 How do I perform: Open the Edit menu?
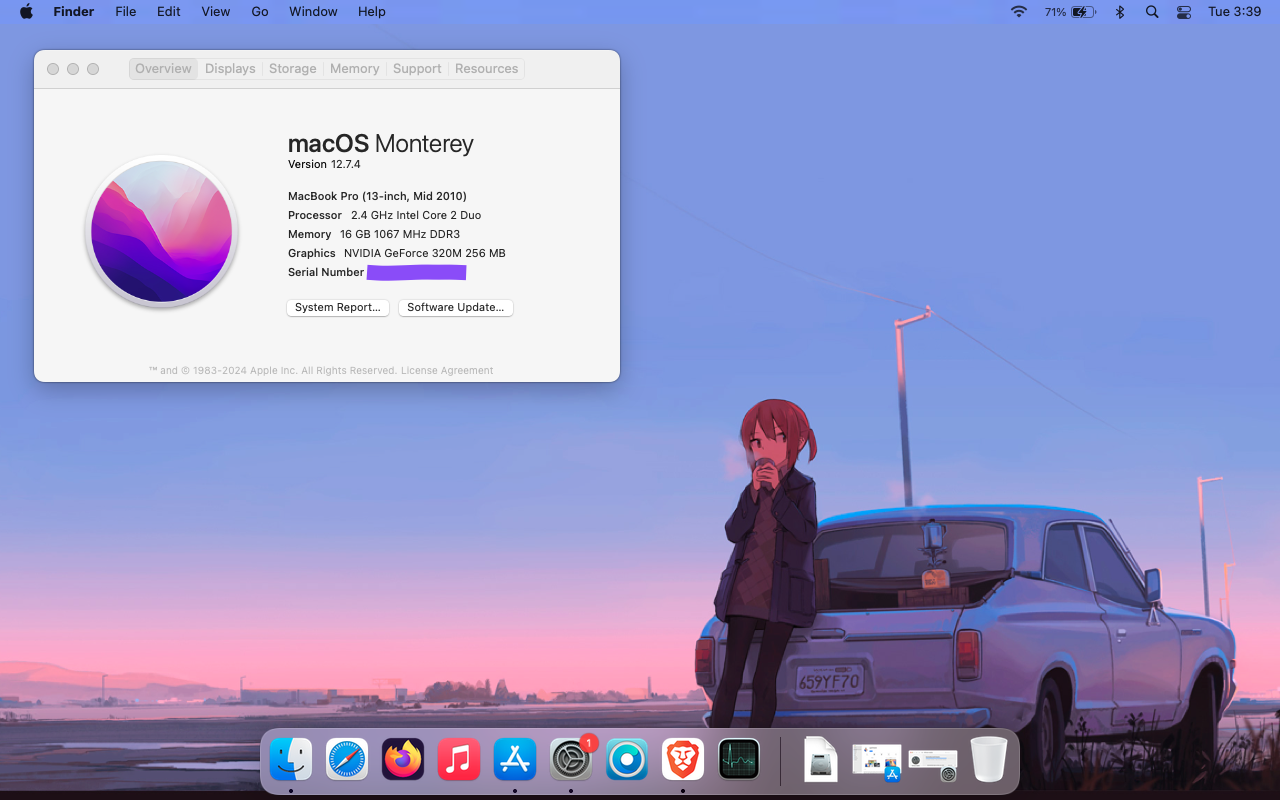(x=169, y=12)
